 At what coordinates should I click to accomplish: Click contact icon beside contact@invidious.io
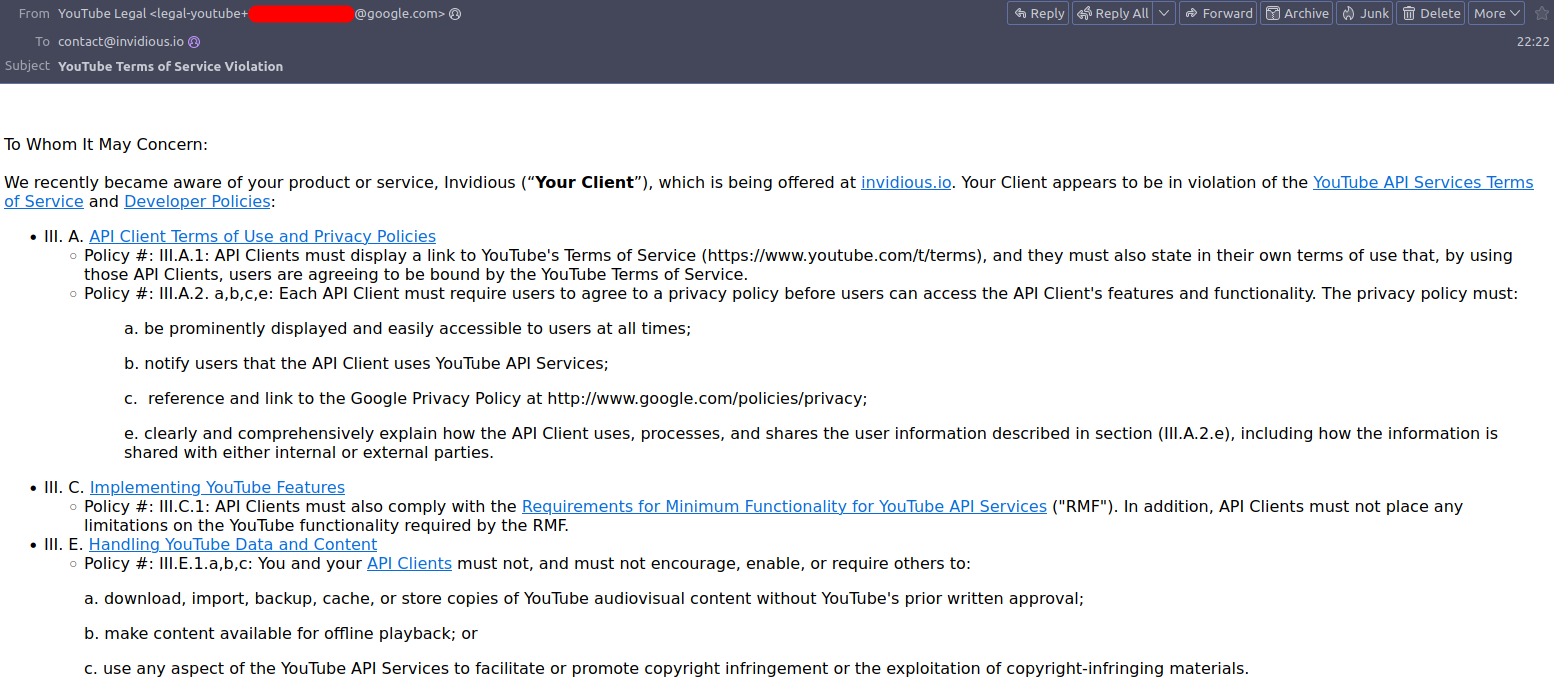[x=194, y=42]
